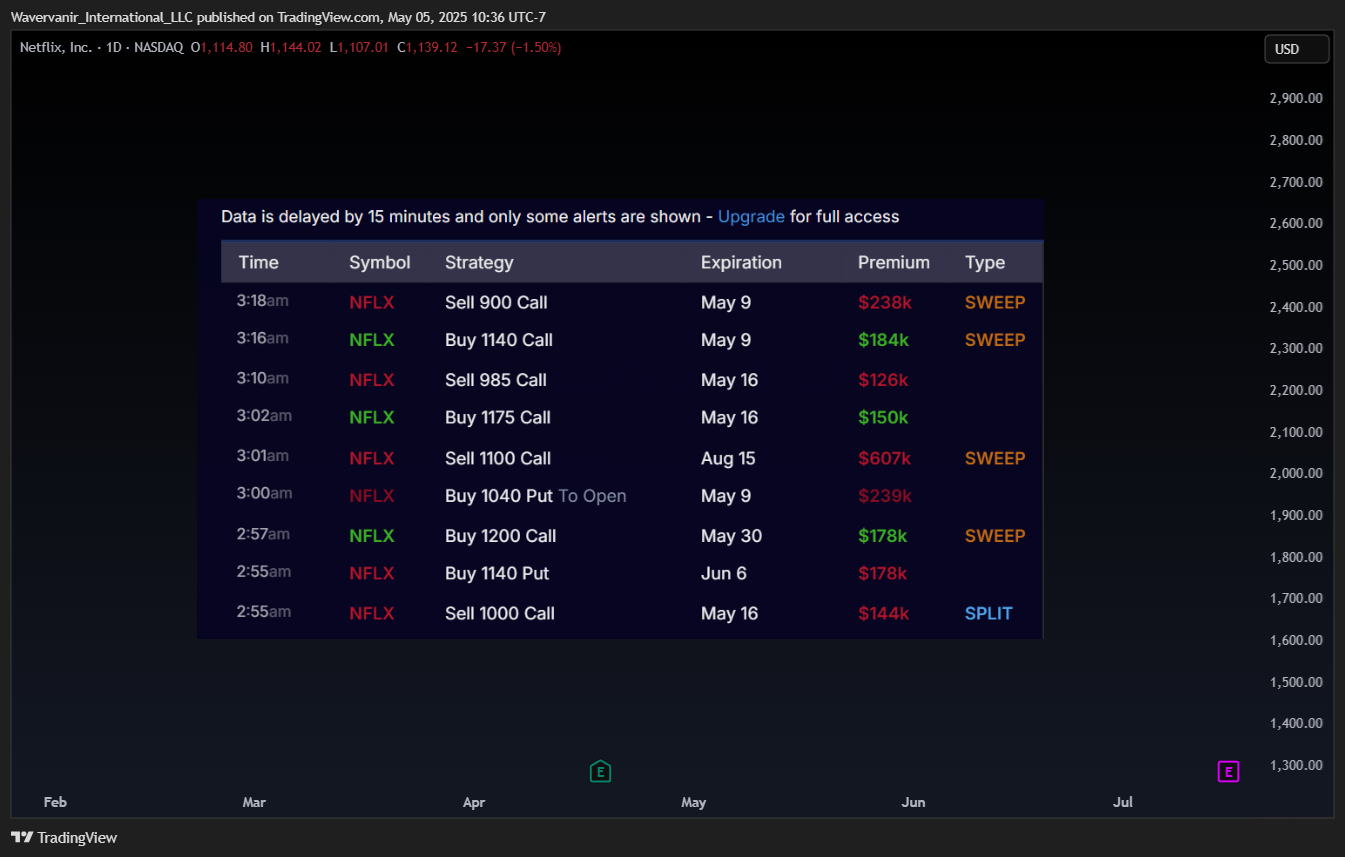Click the $126k premium value

coord(883,380)
